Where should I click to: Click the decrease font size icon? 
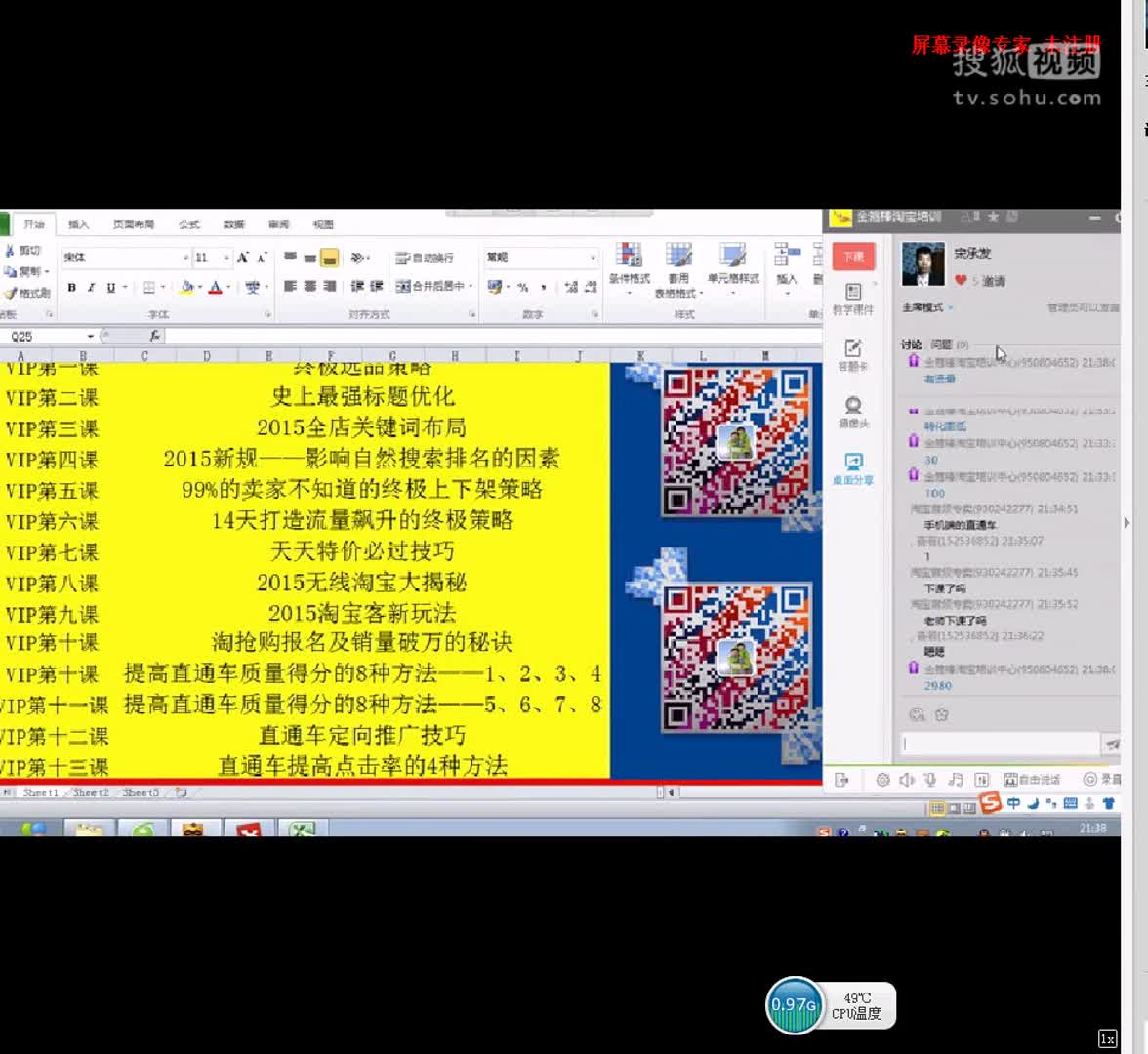coord(262,257)
